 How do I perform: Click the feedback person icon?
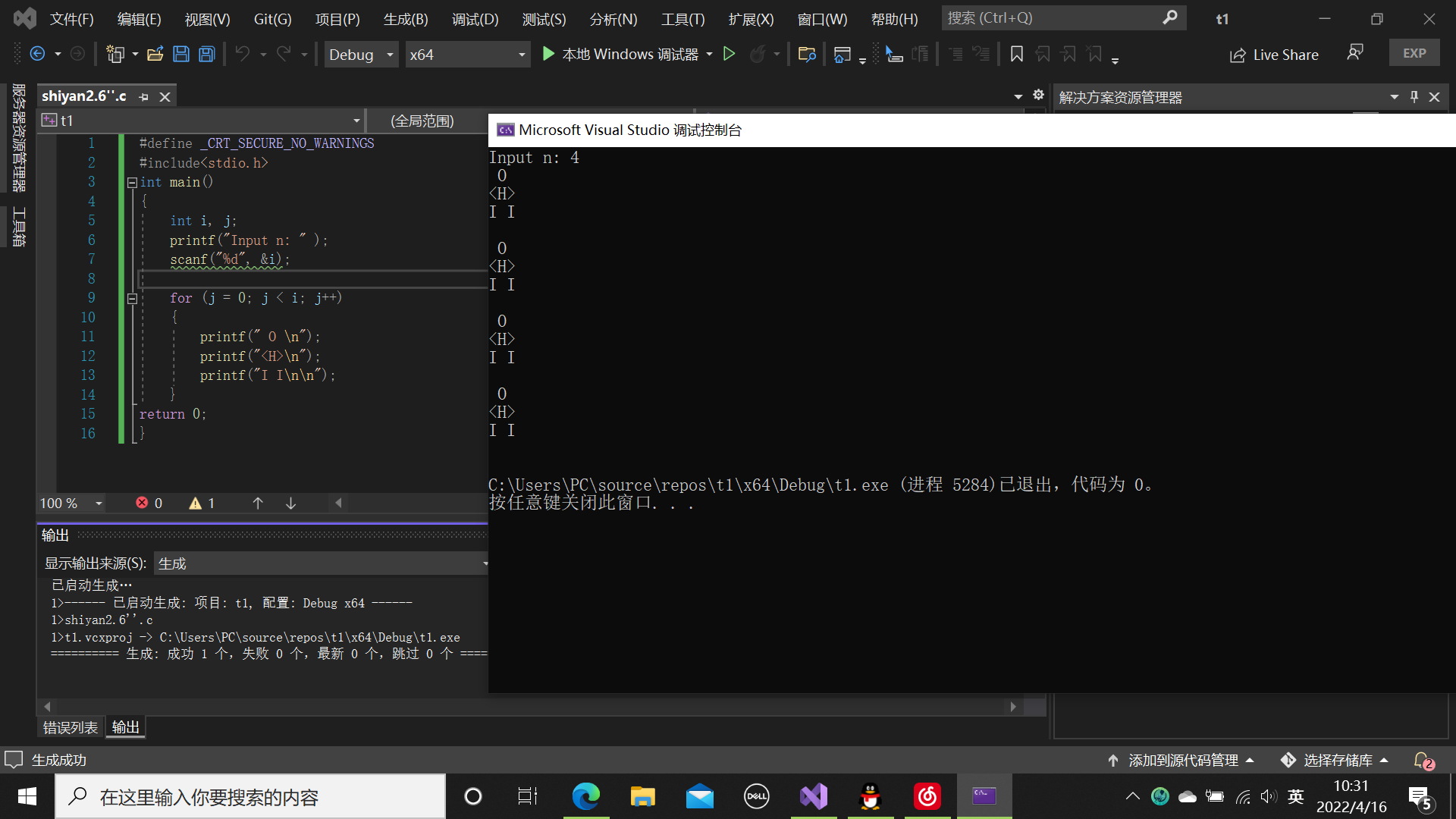pyautogui.click(x=1354, y=52)
